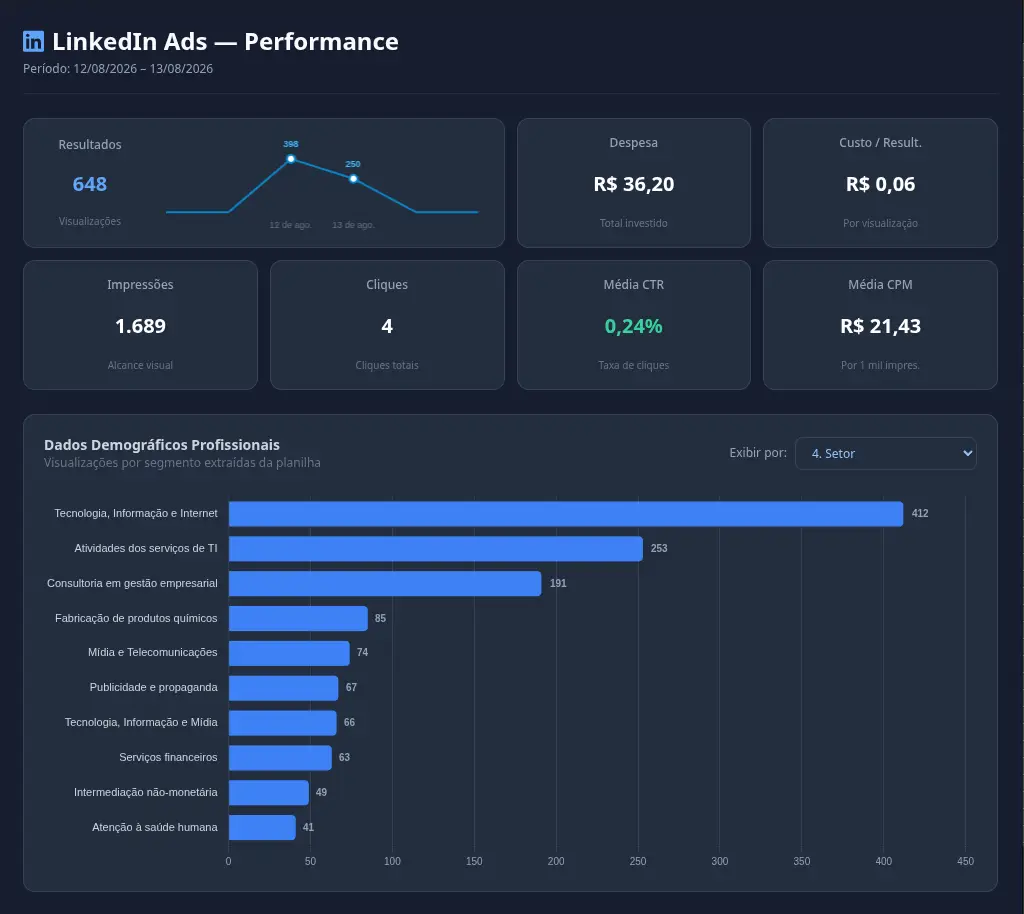Click the Fabricação de produtos químicos bar
Screen dimensions: 1024x914
tap(298, 618)
